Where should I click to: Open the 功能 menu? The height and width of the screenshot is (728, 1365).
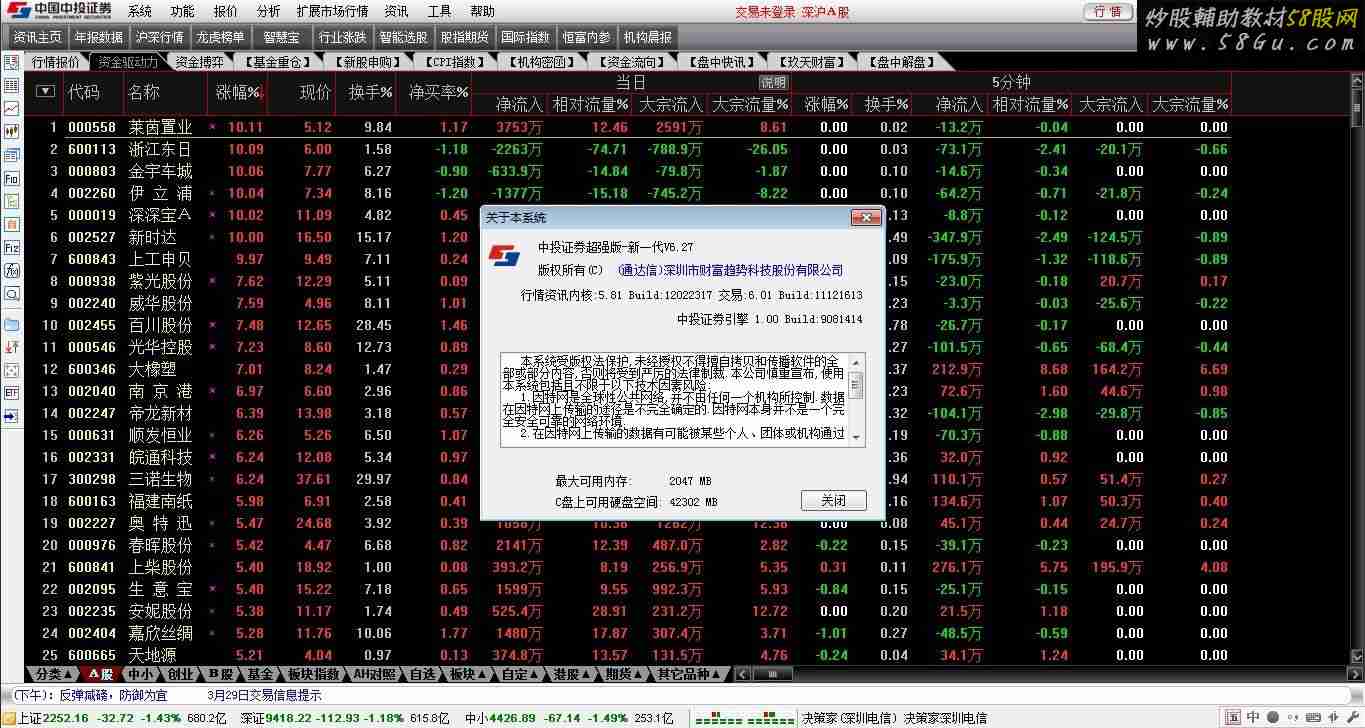pos(182,12)
